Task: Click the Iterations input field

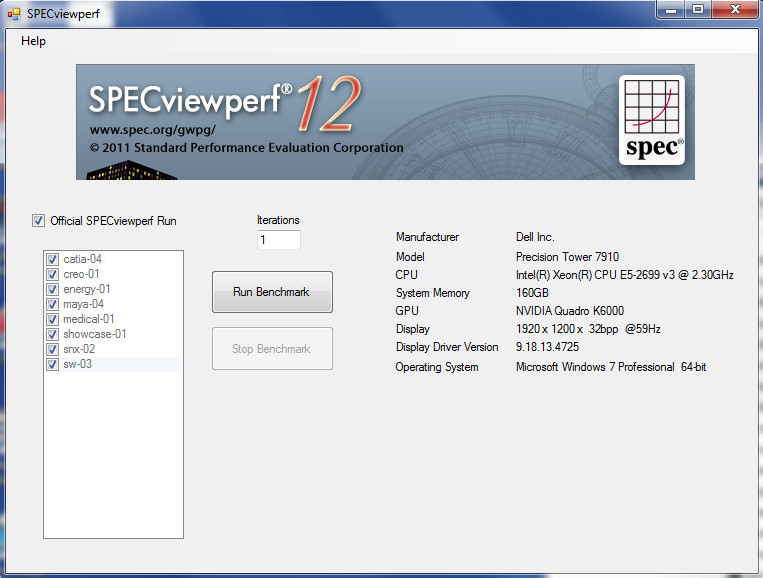Action: pyautogui.click(x=278, y=240)
